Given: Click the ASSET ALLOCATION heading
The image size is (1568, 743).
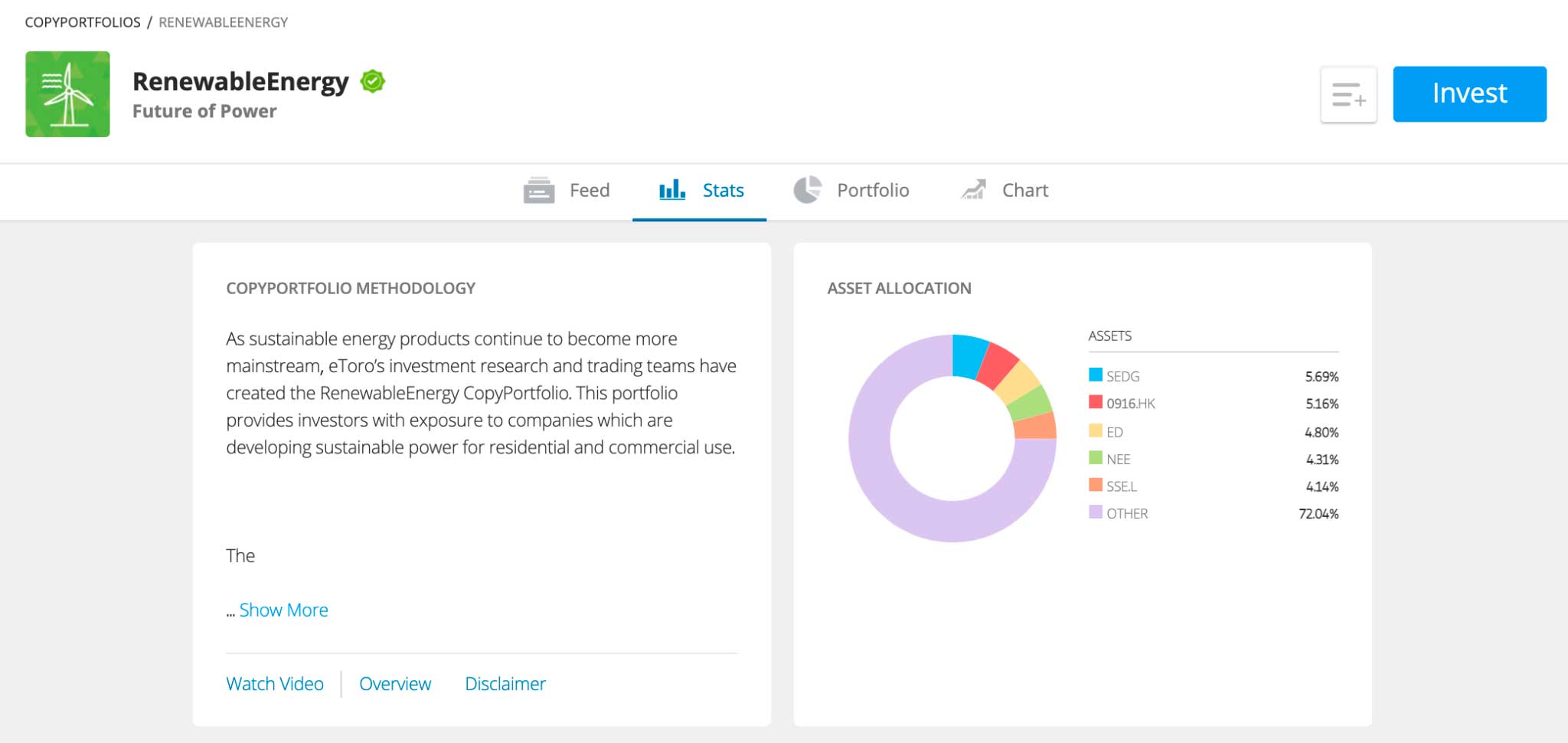Looking at the screenshot, I should point(899,288).
